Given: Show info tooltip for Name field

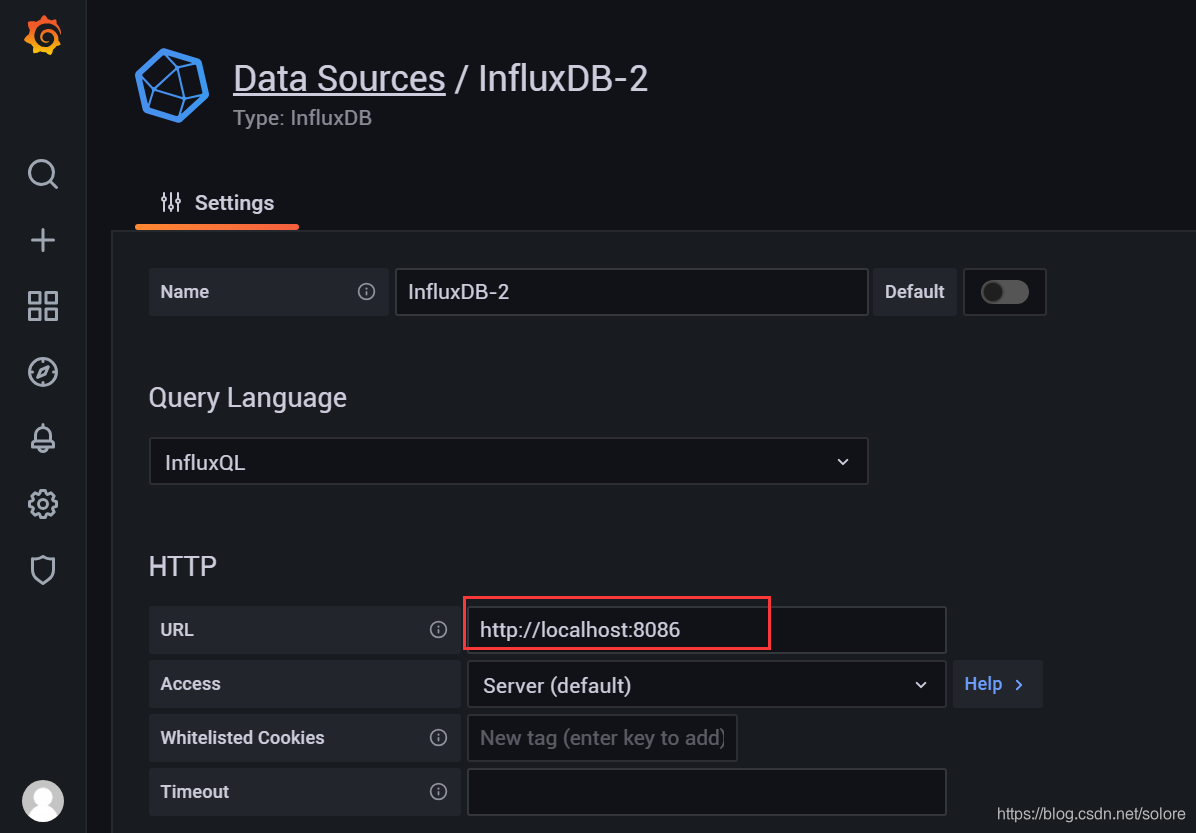Looking at the screenshot, I should [366, 291].
